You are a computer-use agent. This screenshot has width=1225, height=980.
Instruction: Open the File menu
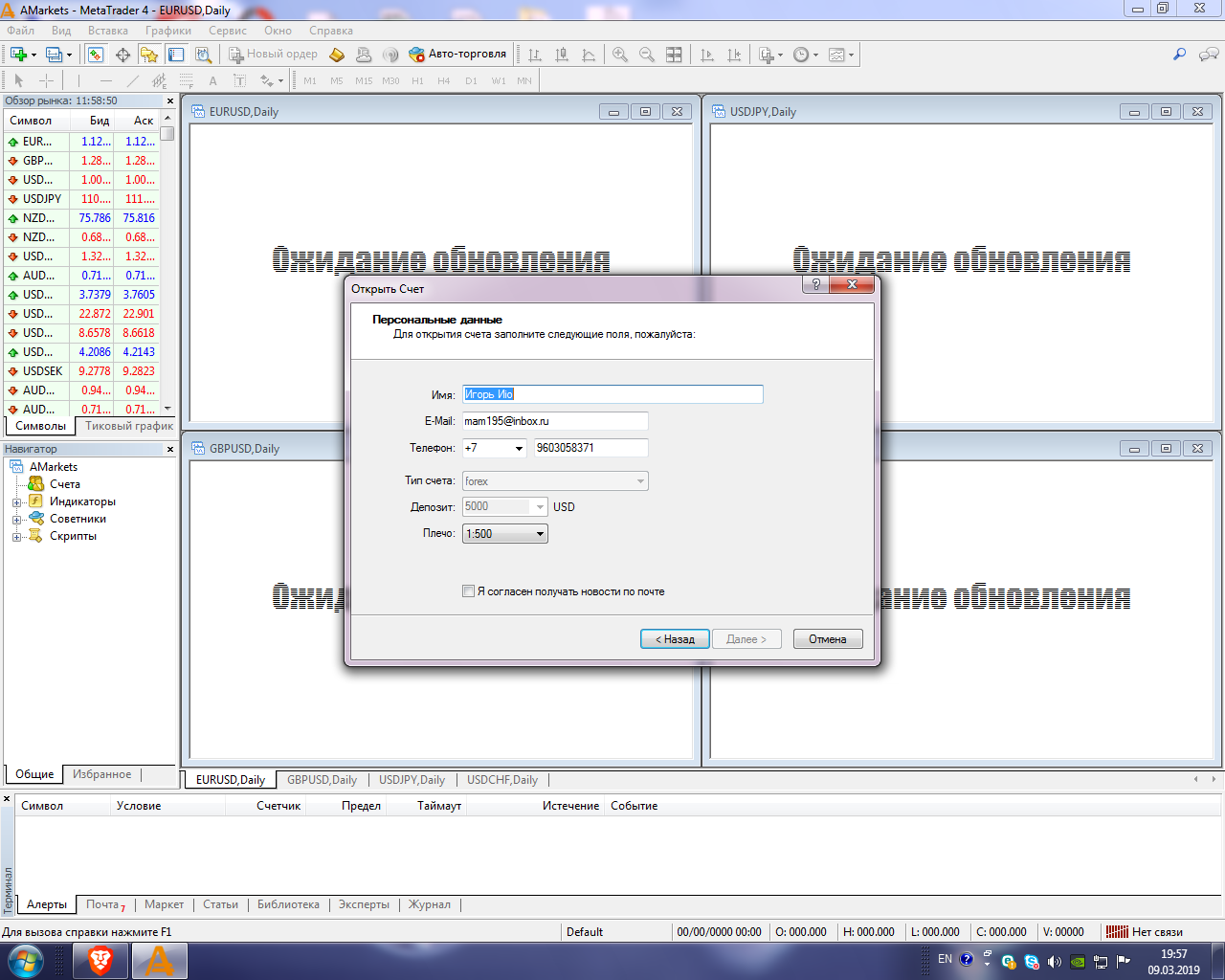point(20,31)
